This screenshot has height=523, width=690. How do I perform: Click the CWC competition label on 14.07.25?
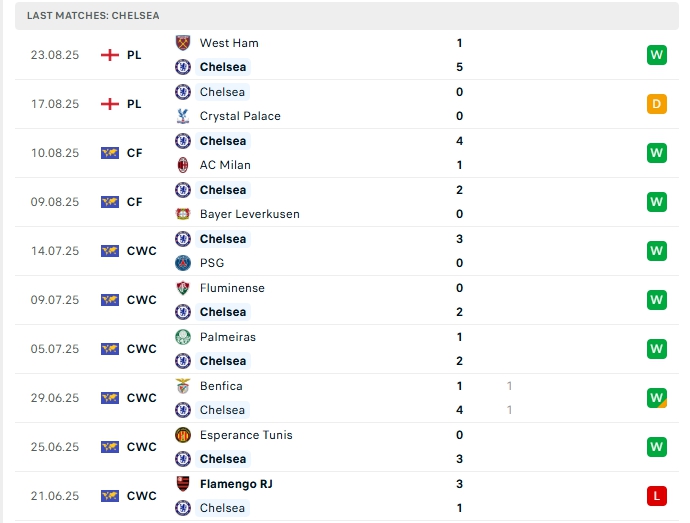pyautogui.click(x=141, y=251)
